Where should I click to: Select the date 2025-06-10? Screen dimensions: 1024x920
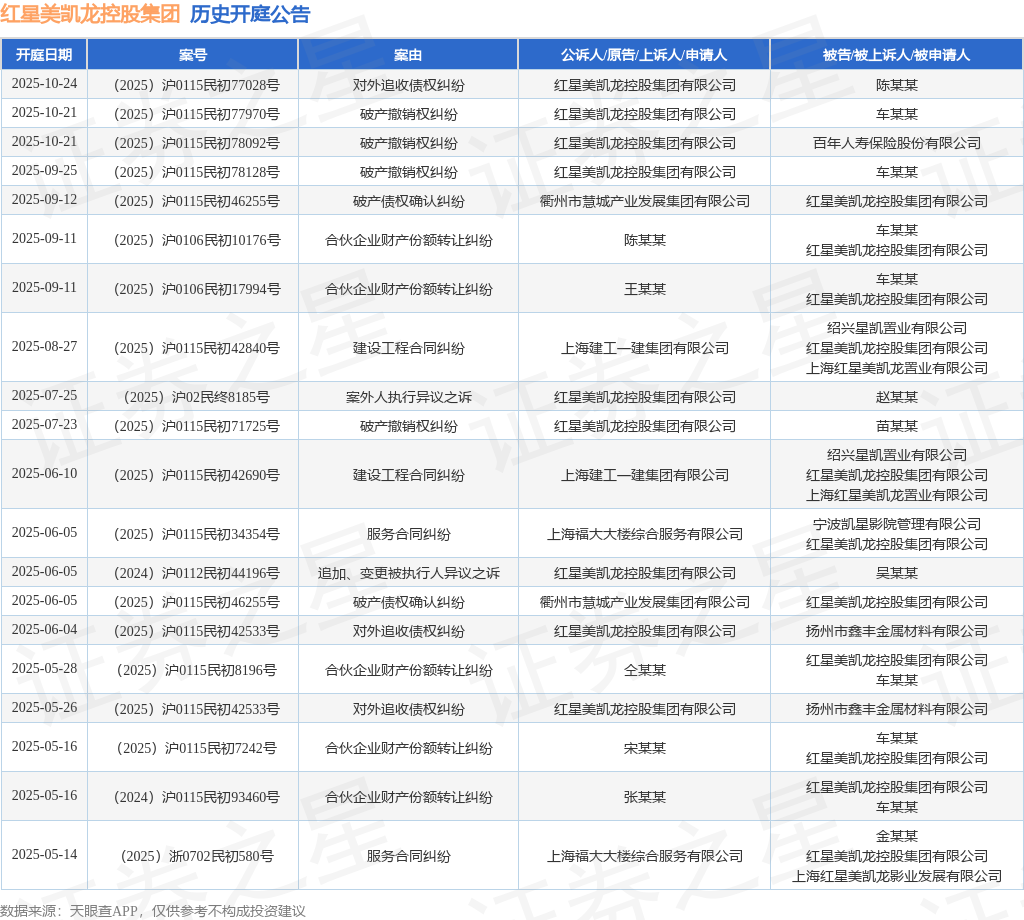[x=44, y=474]
